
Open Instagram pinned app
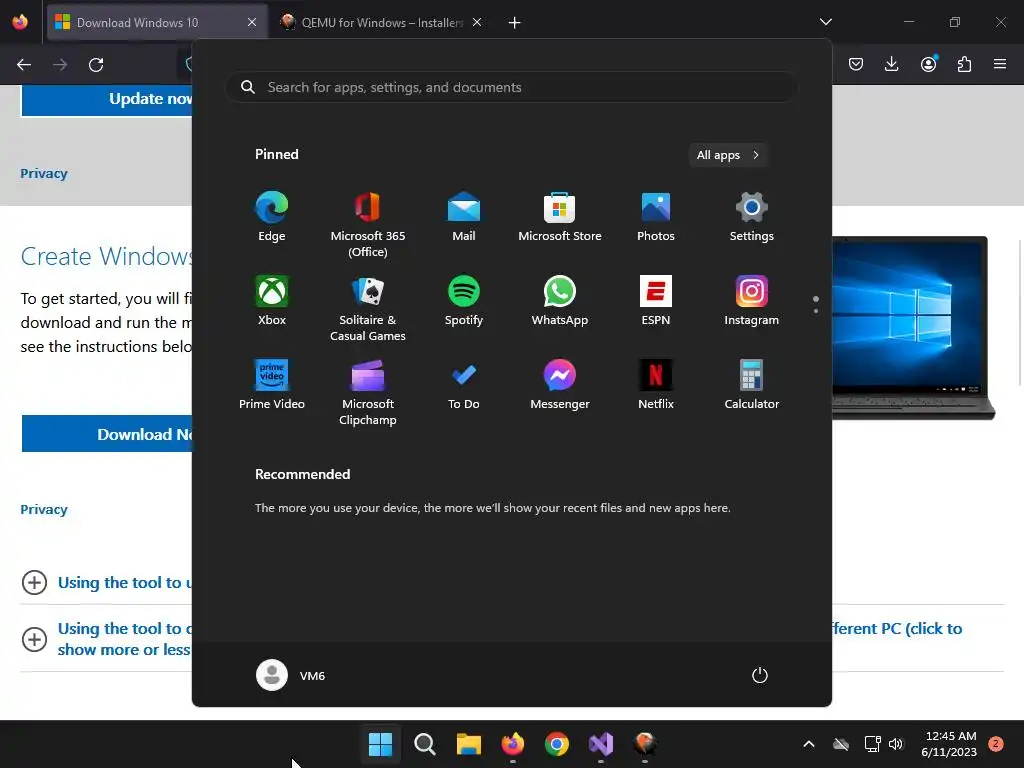tap(752, 301)
